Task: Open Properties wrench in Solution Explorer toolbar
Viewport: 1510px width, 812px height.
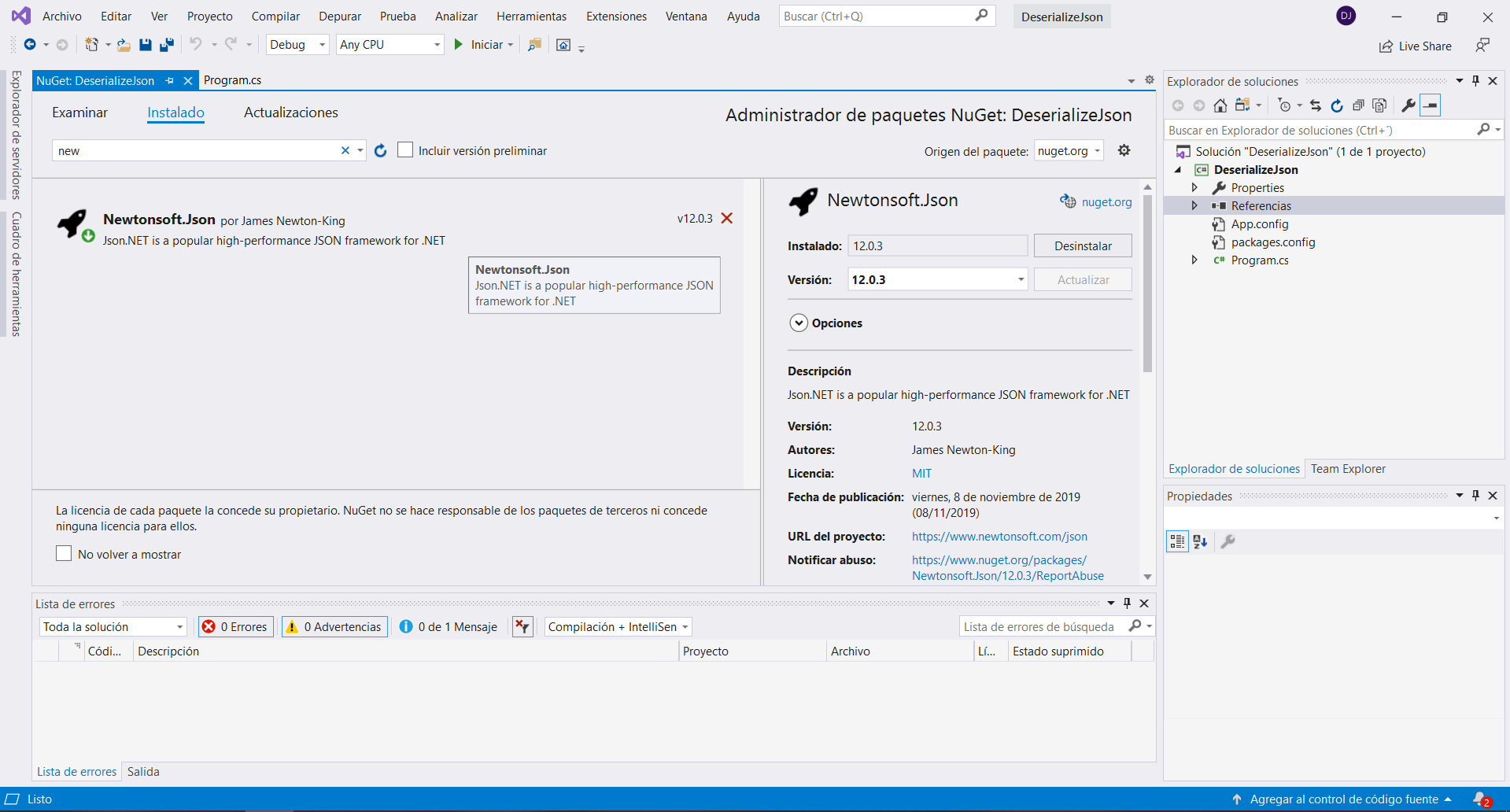Action: (1408, 105)
